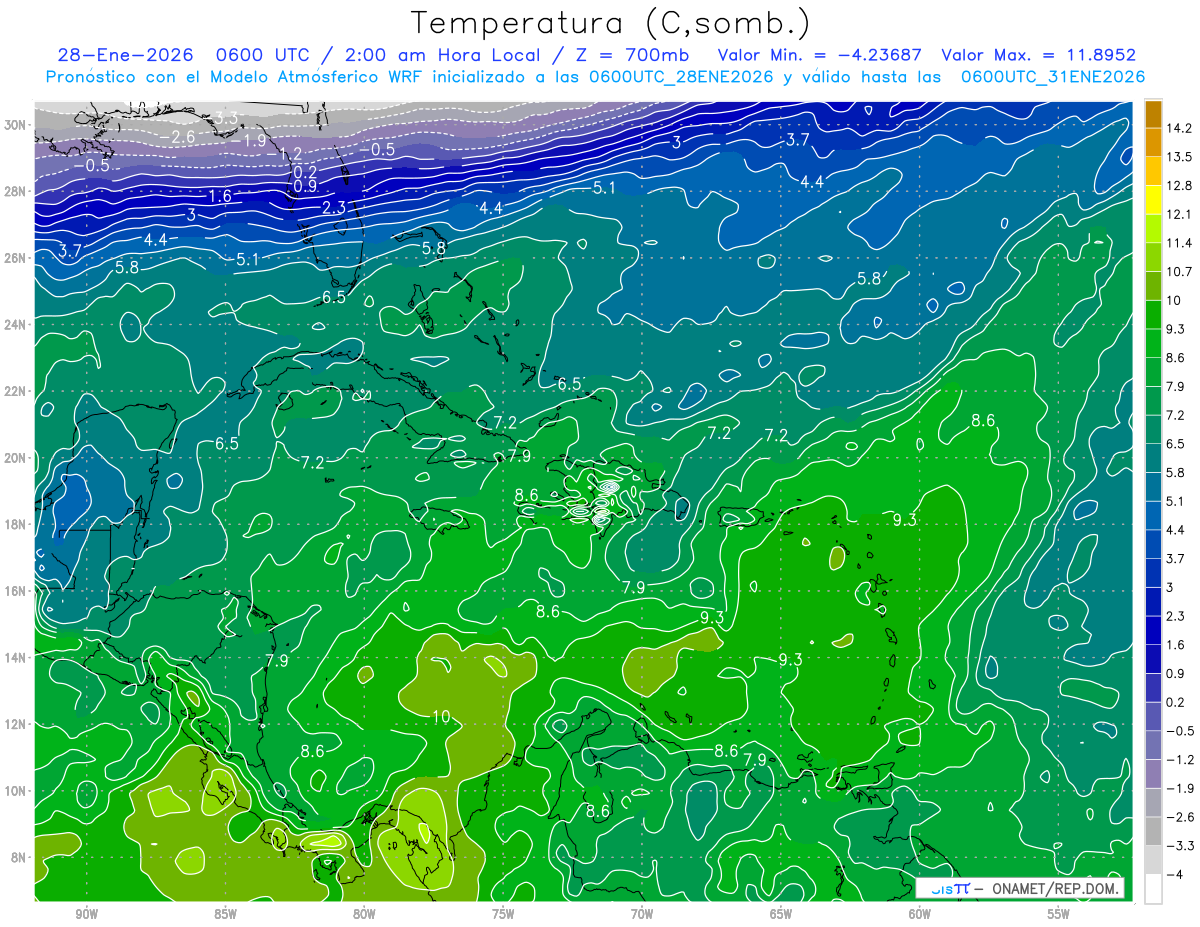
Task: Click the colorbar label 14.2
Action: [x=1180, y=127]
